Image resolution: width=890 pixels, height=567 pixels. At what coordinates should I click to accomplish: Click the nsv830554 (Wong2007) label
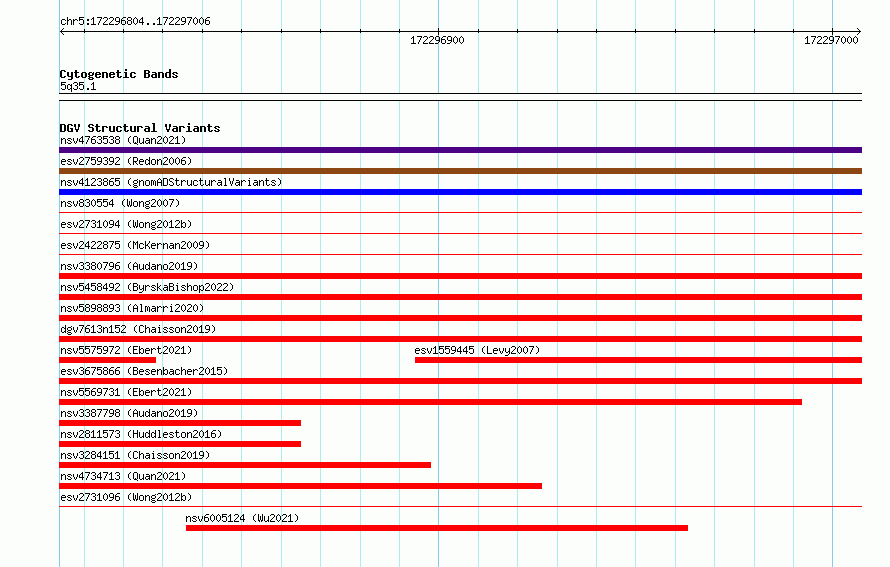pyautogui.click(x=120, y=203)
